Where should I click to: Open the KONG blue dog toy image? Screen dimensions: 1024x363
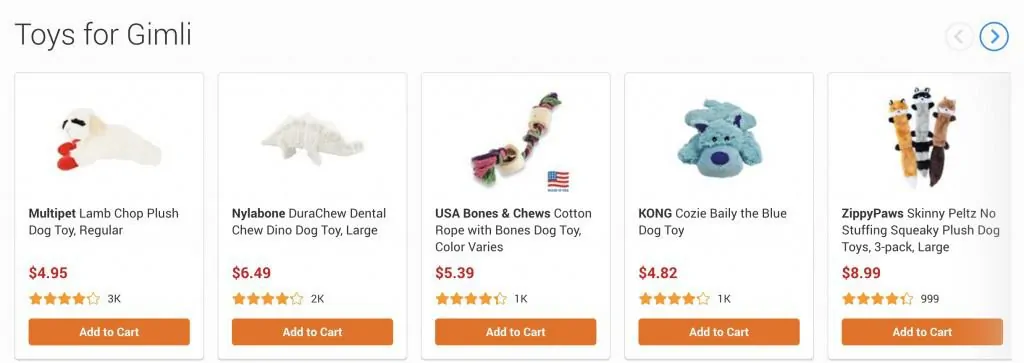click(x=718, y=139)
